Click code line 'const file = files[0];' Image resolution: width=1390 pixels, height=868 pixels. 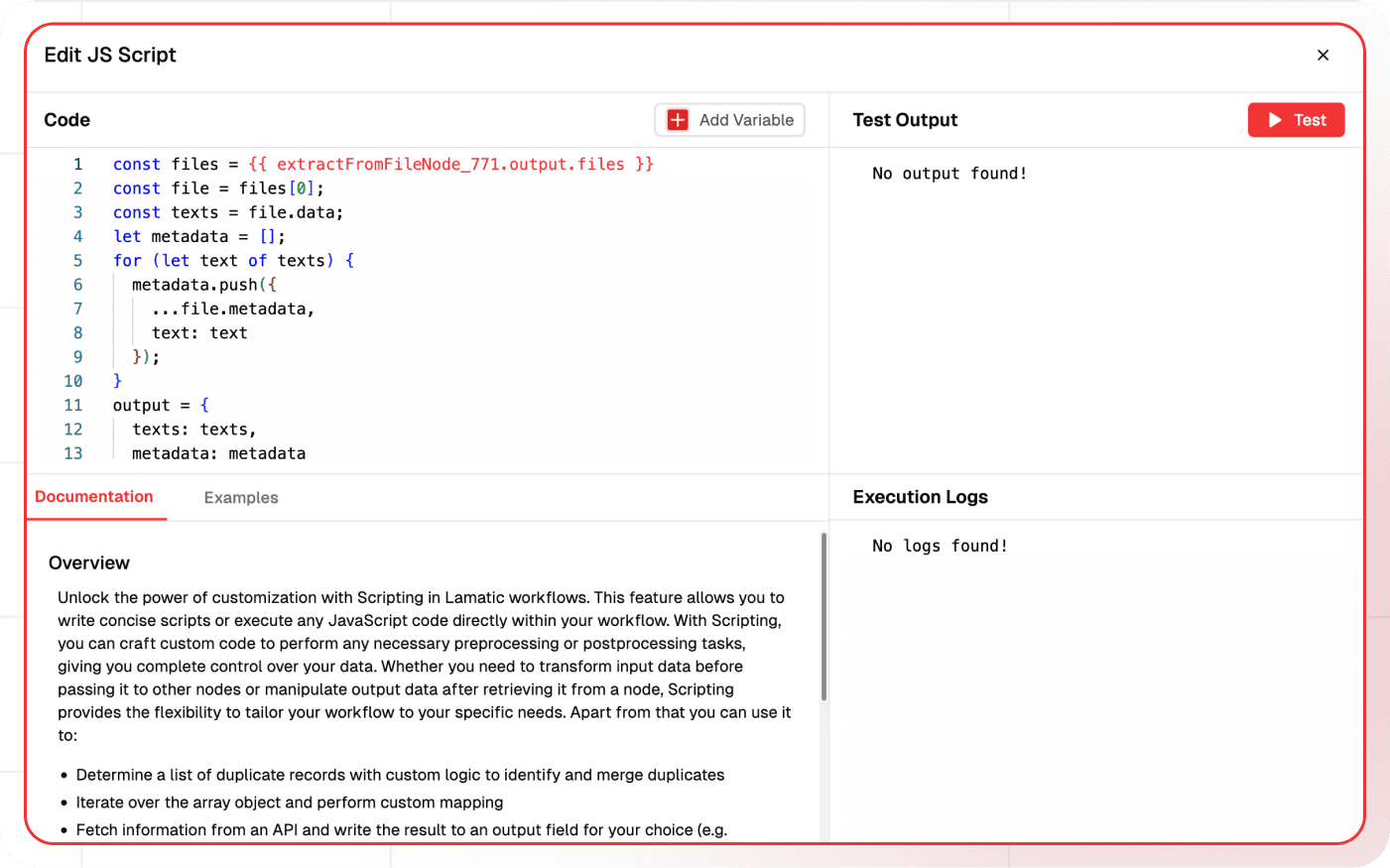point(218,188)
